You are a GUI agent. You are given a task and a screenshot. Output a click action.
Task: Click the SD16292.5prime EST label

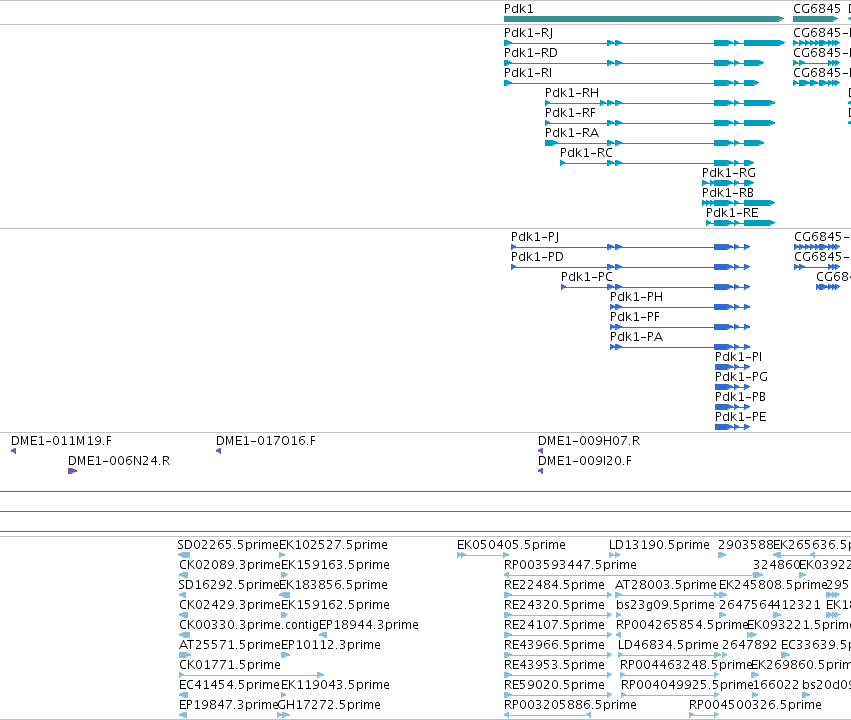coord(229,585)
